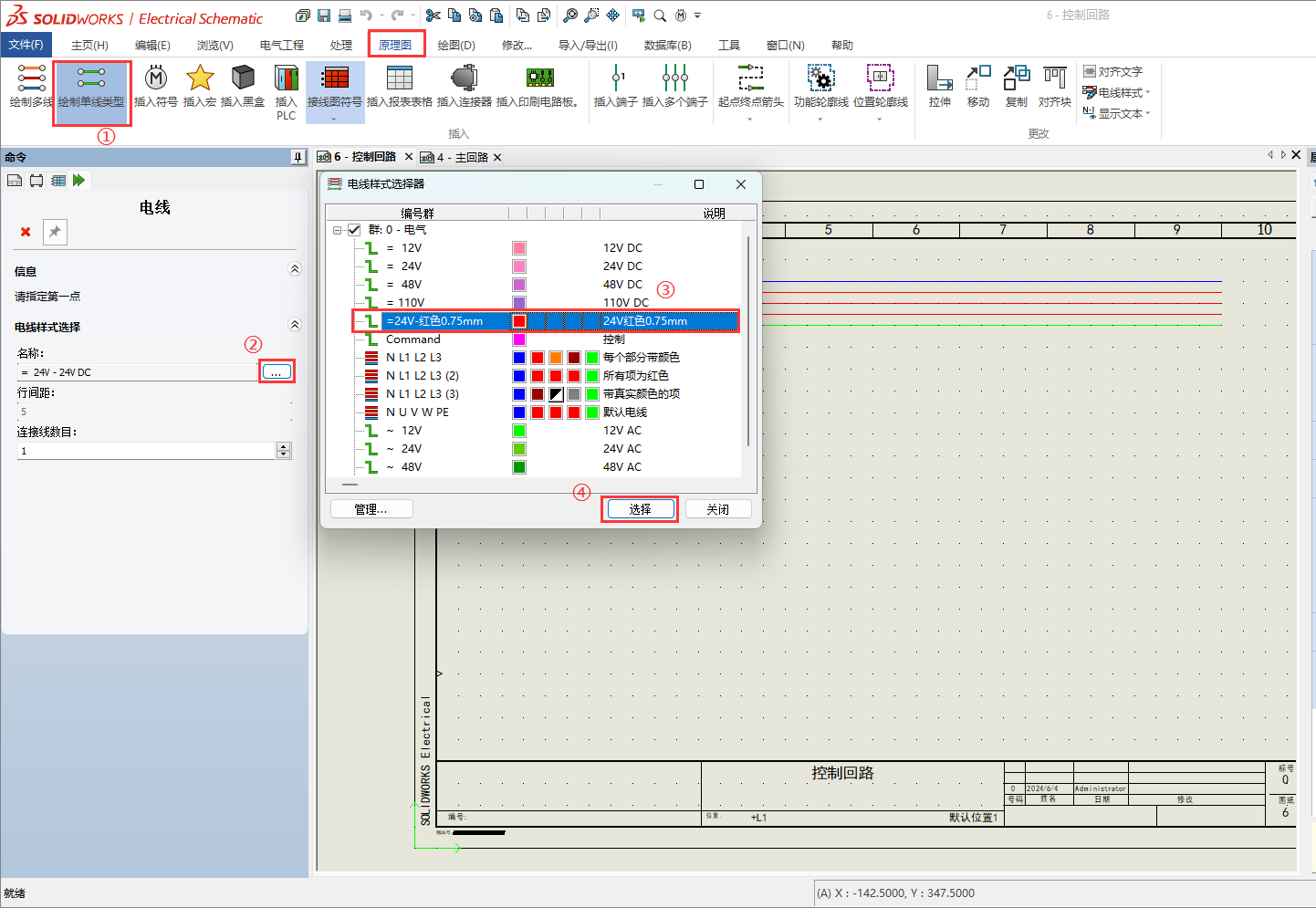Click the 管理... button
This screenshot has width=1316, height=908.
(371, 509)
